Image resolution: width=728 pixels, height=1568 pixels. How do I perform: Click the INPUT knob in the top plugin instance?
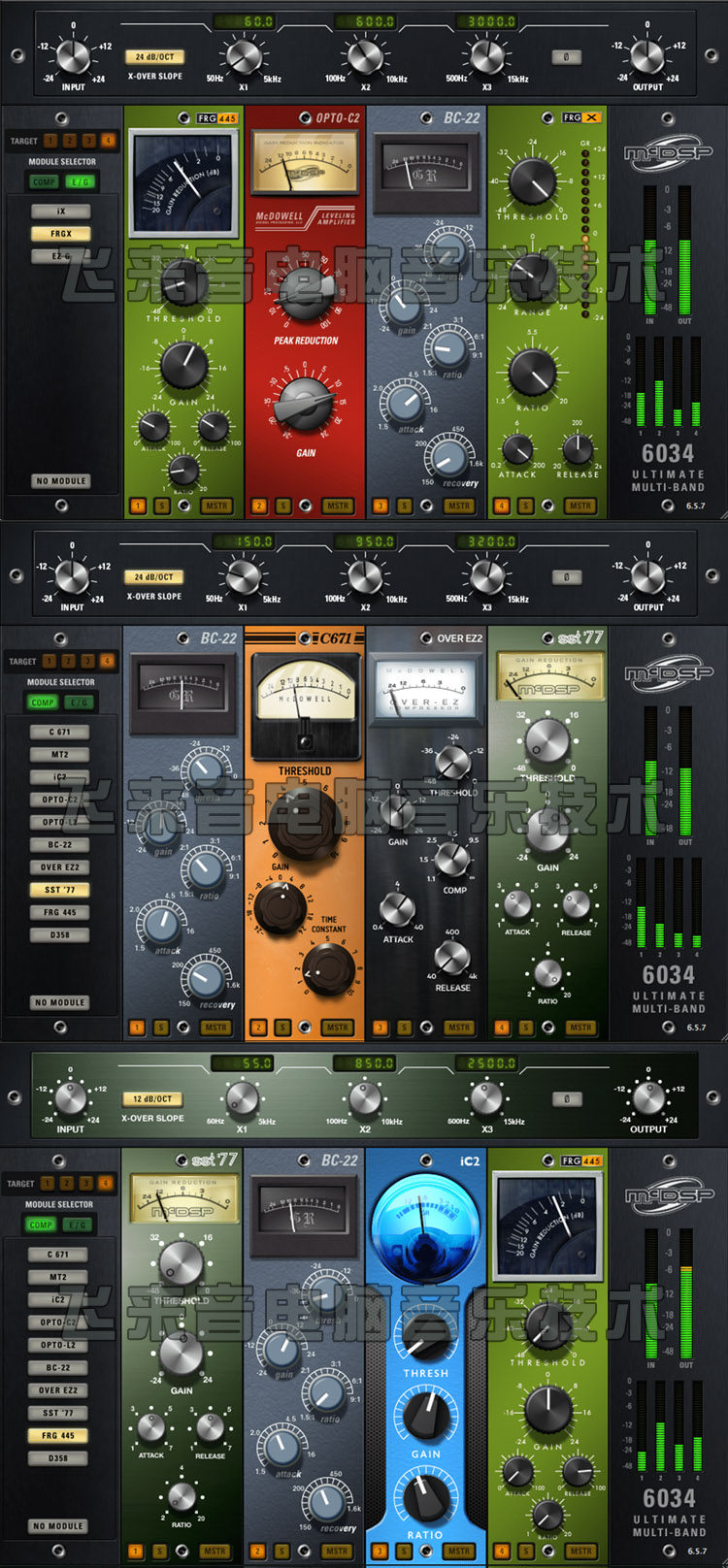point(73,56)
